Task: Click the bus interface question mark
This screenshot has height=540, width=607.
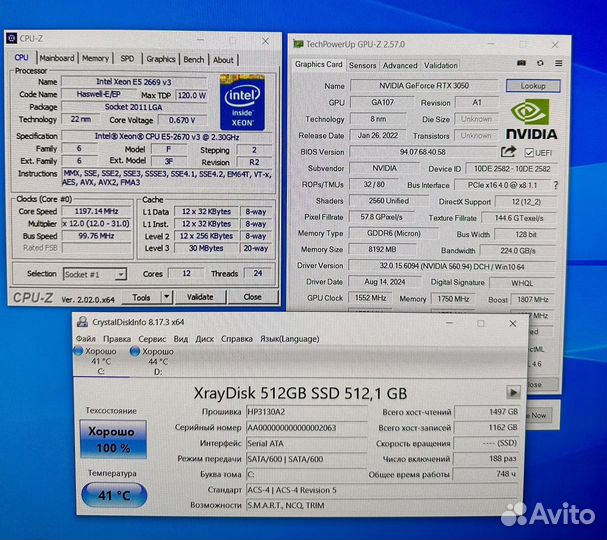Action: [x=556, y=185]
